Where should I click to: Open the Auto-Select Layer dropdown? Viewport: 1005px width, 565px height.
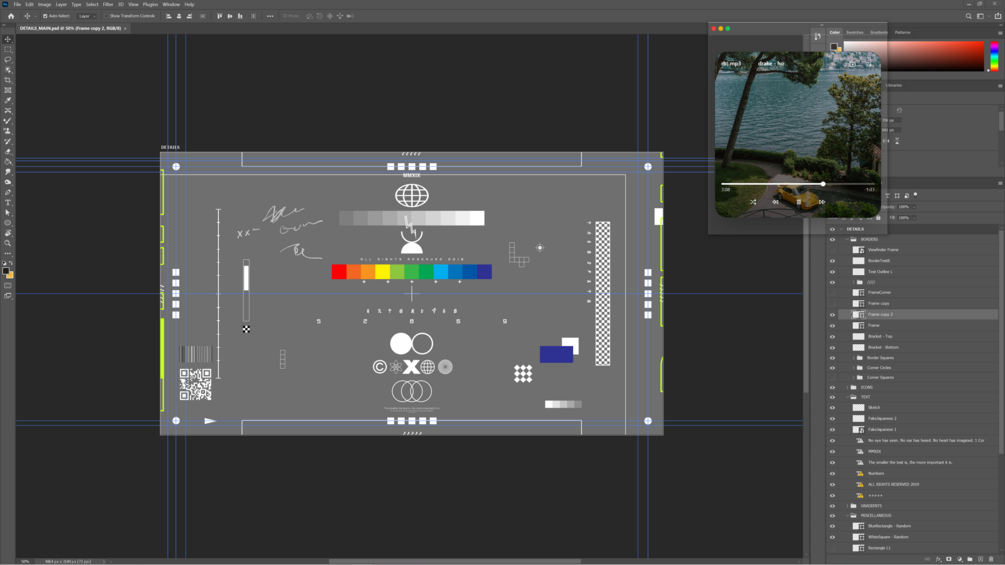pos(87,16)
